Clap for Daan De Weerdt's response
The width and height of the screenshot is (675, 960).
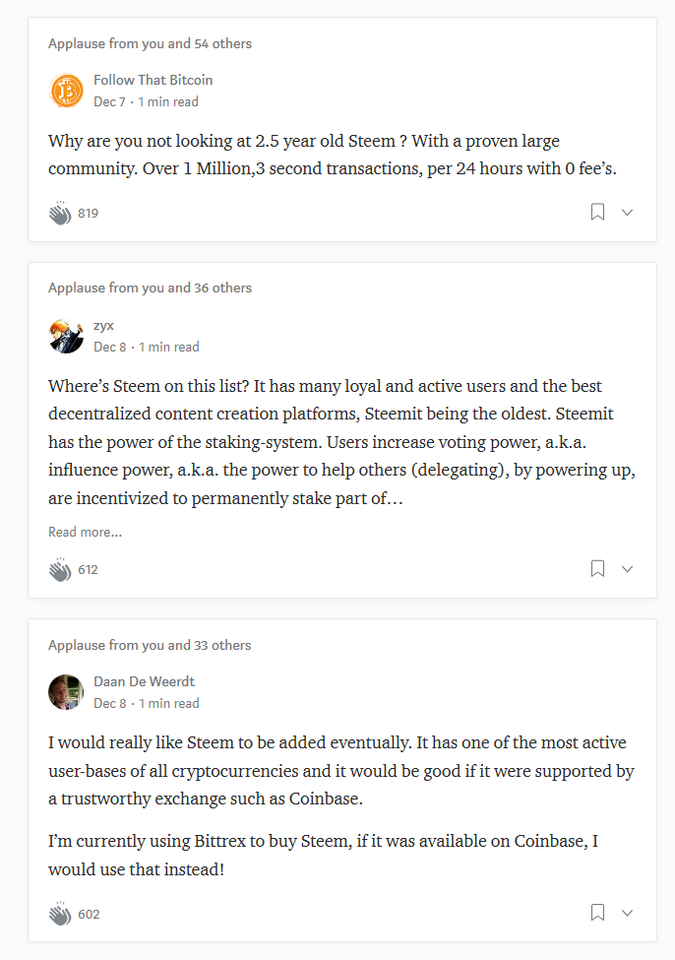(x=60, y=913)
